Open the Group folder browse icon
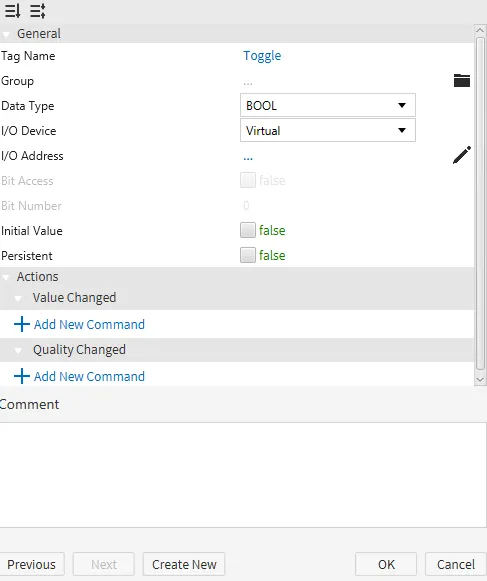 [x=462, y=80]
